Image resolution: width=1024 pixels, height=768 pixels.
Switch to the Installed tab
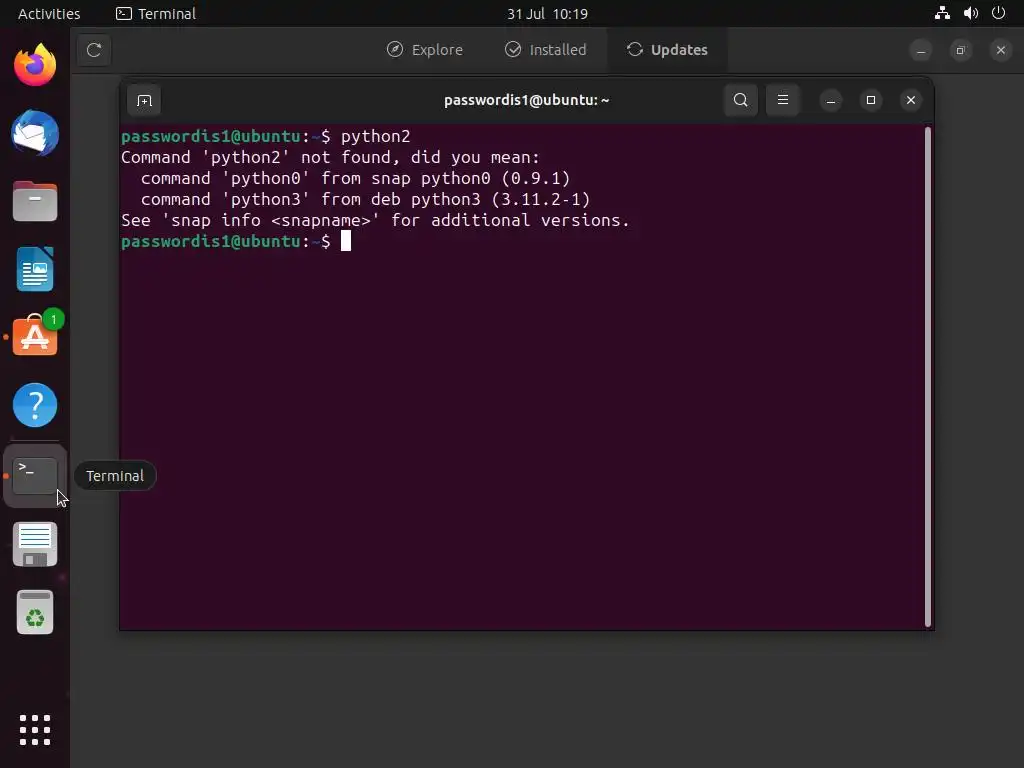click(546, 50)
